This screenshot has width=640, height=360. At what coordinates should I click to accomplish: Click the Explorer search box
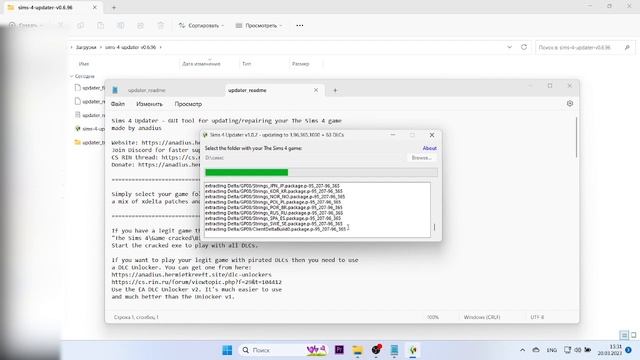[x=584, y=48]
